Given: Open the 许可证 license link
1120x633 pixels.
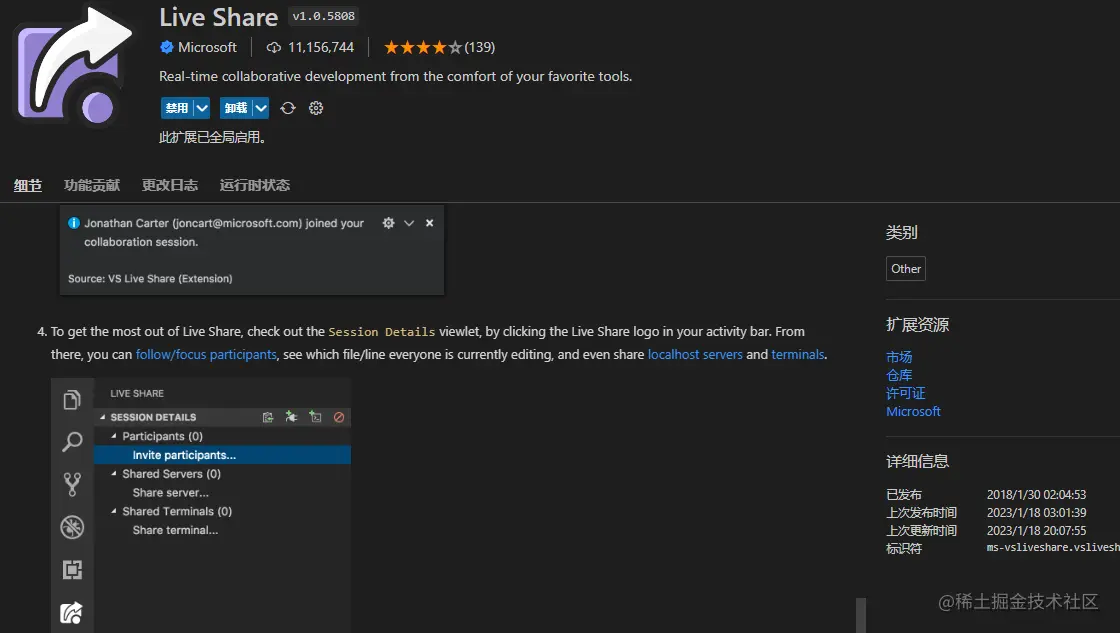Looking at the screenshot, I should point(906,393).
